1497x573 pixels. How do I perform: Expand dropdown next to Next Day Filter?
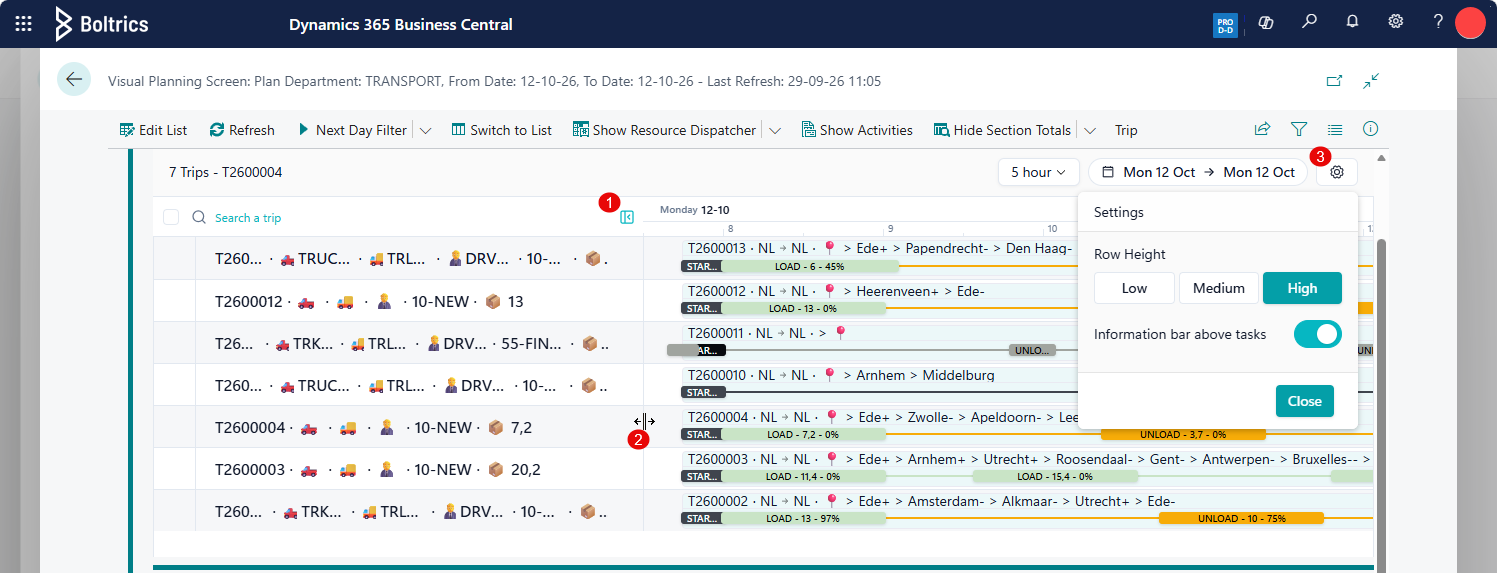pos(425,130)
